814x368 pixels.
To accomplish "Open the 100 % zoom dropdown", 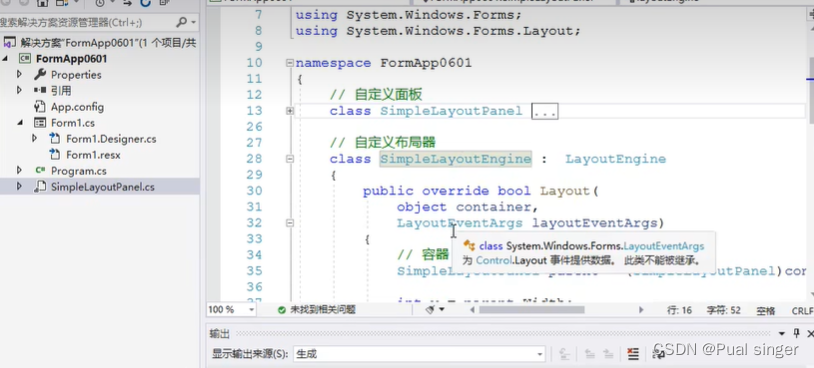I will point(251,310).
